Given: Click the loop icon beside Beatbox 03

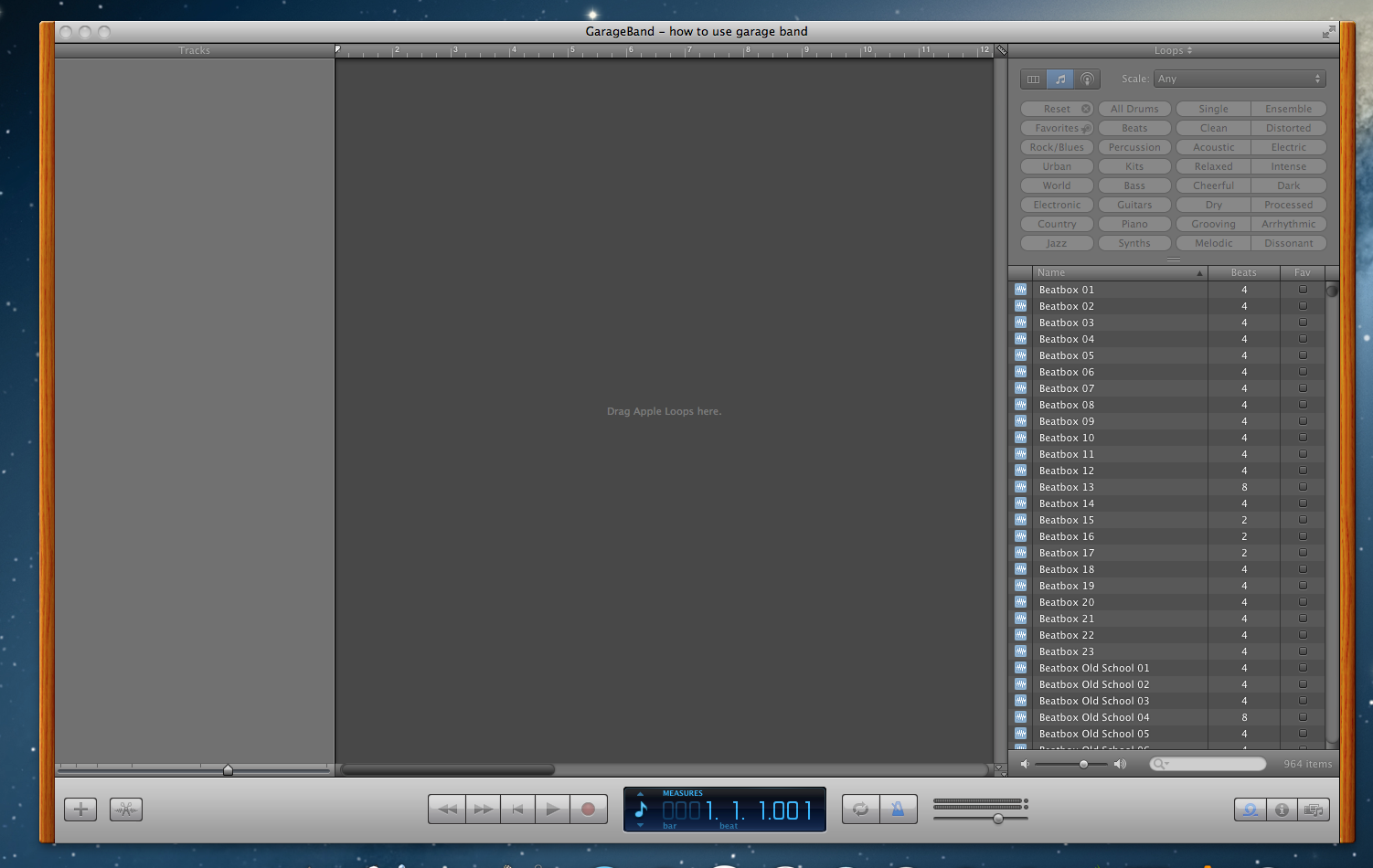Looking at the screenshot, I should [x=1020, y=323].
